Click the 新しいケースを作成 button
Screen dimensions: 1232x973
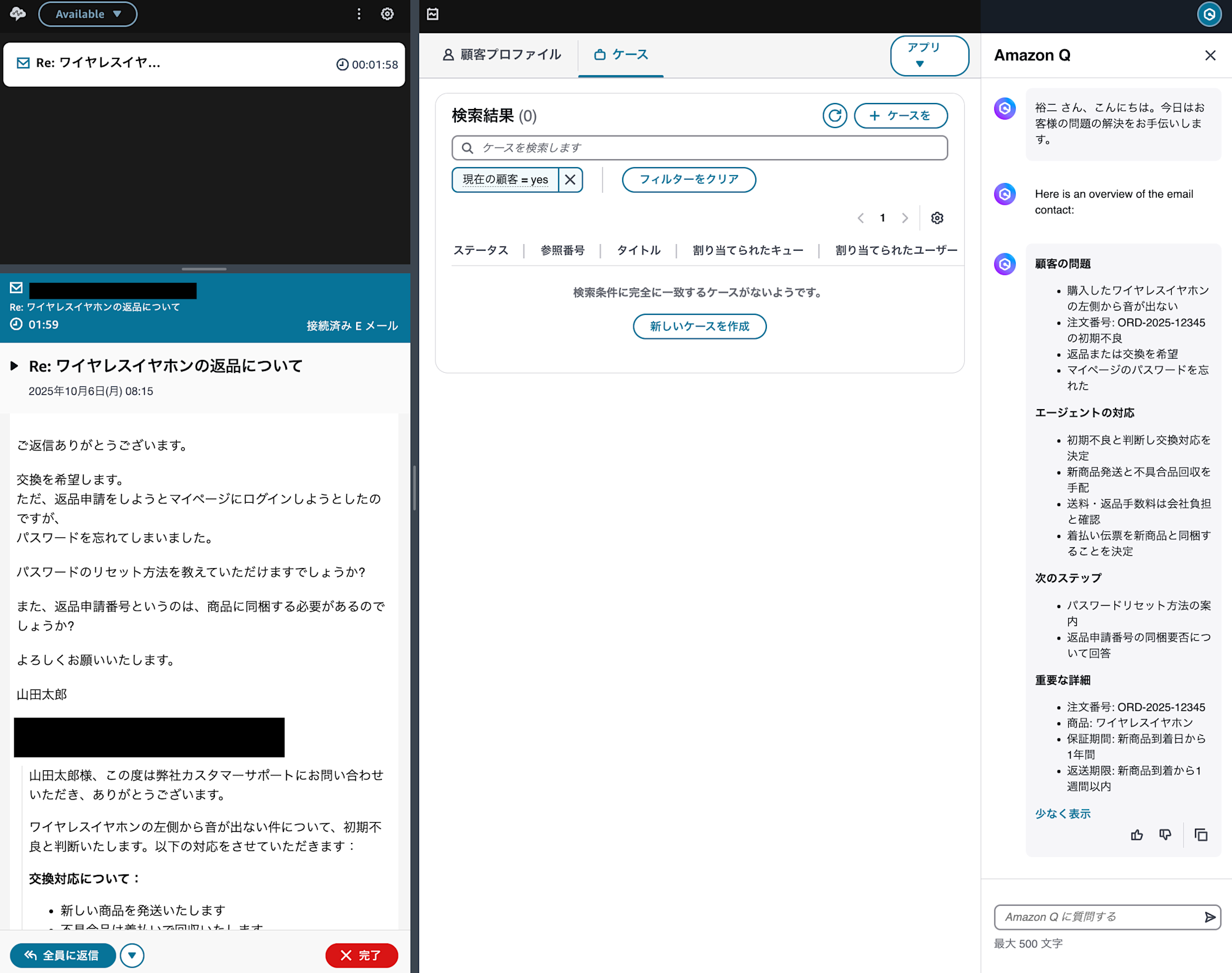699,326
